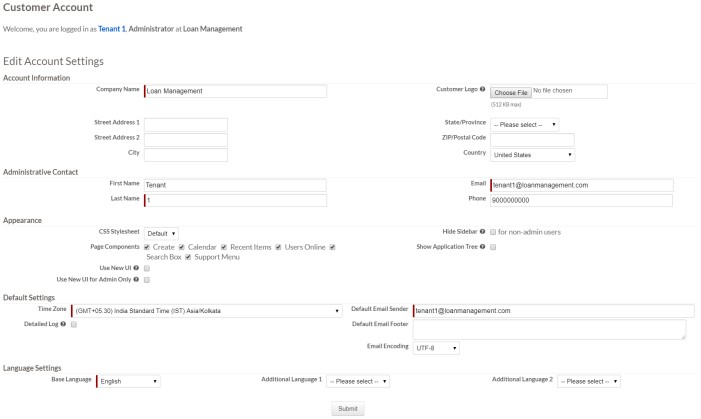Click help icon for Admin Only UI
The height and width of the screenshot is (419, 701).
(136, 280)
